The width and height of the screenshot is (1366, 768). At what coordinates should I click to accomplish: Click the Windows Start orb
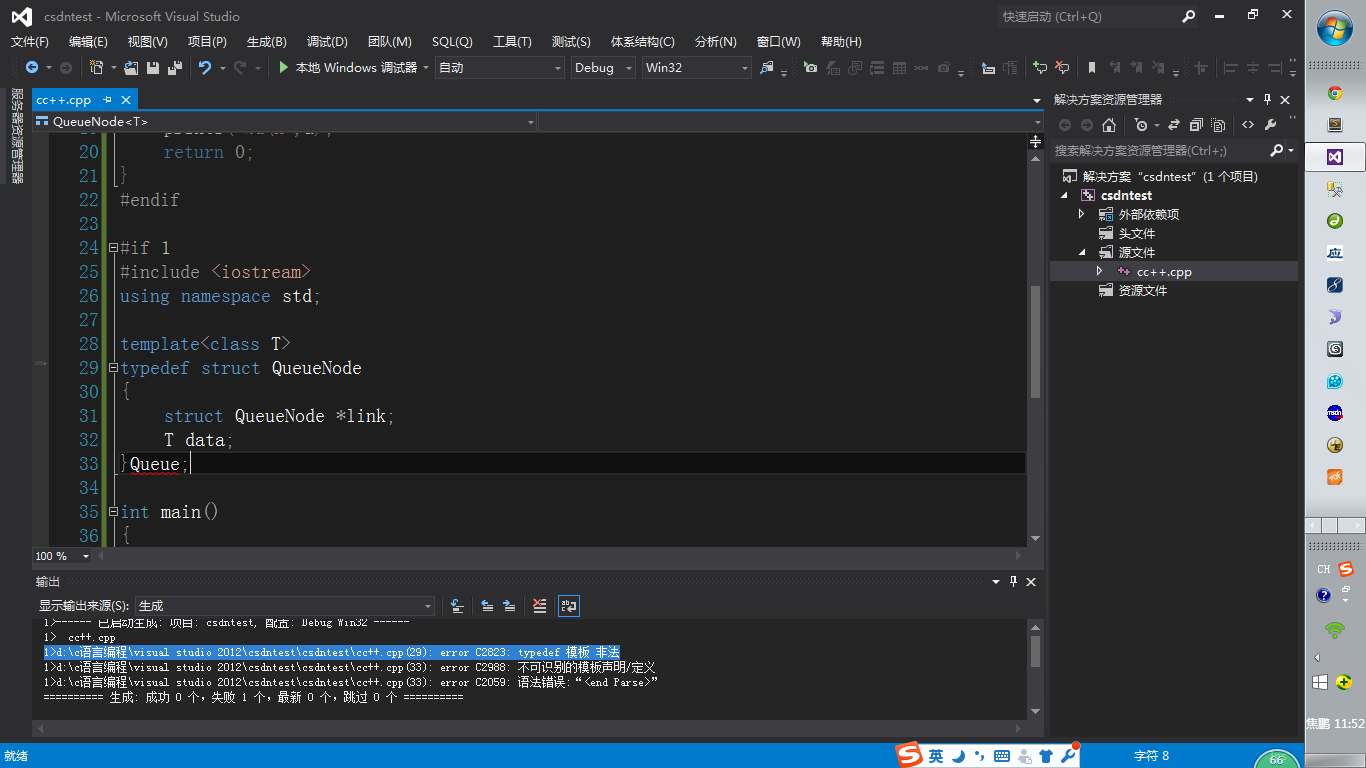tap(1335, 28)
